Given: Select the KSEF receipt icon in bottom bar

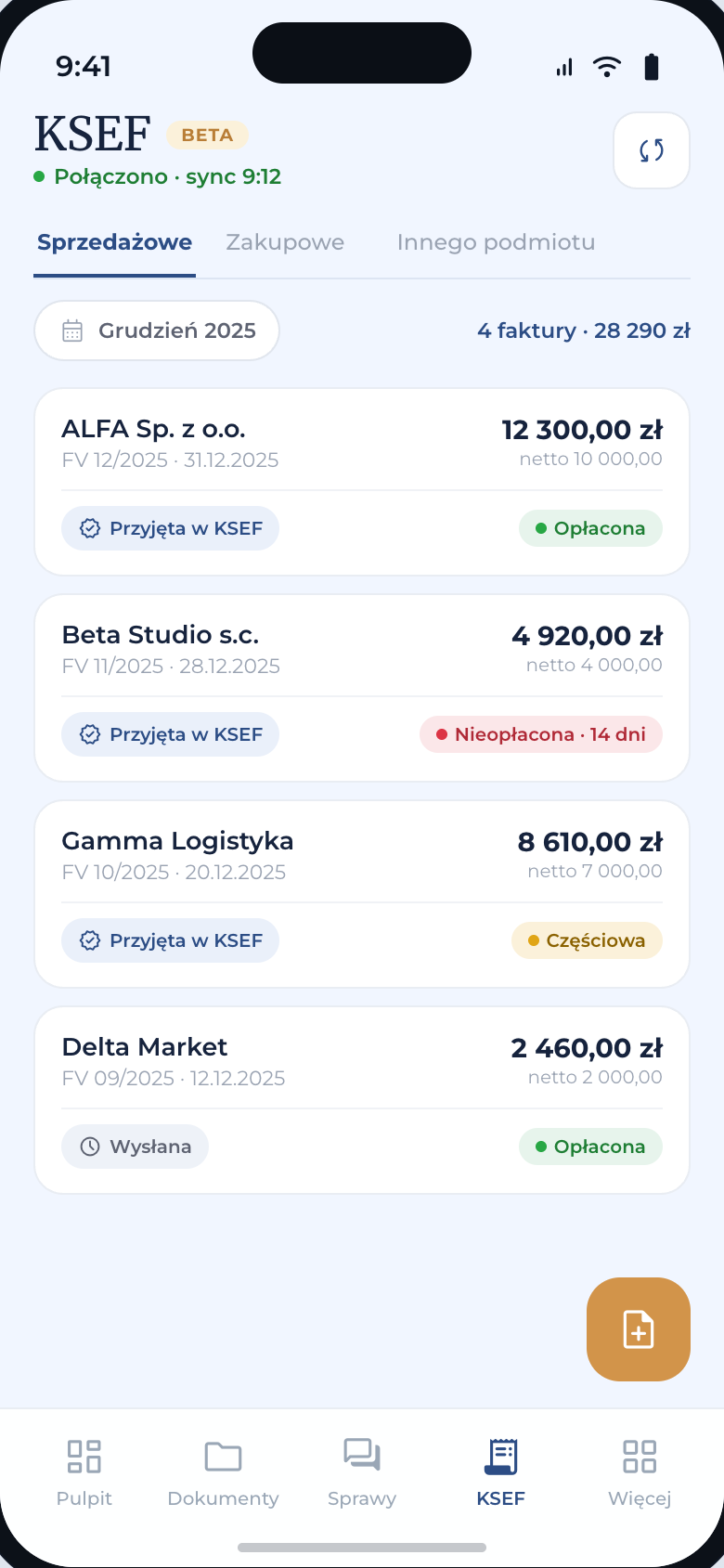Looking at the screenshot, I should click(501, 1456).
